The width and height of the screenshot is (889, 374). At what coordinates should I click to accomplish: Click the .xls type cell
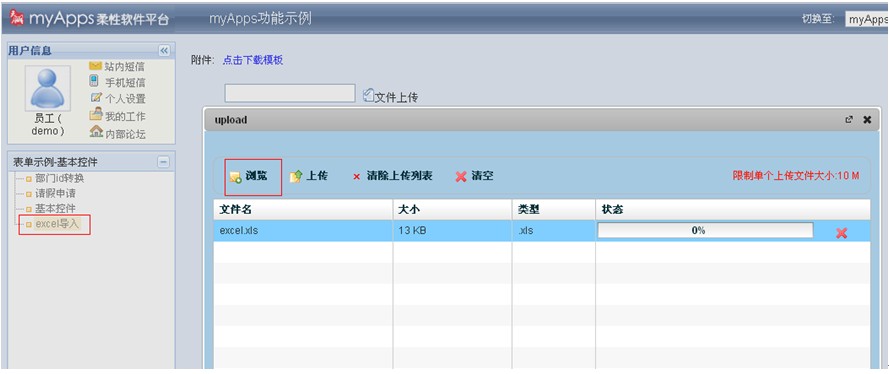[x=553, y=231]
